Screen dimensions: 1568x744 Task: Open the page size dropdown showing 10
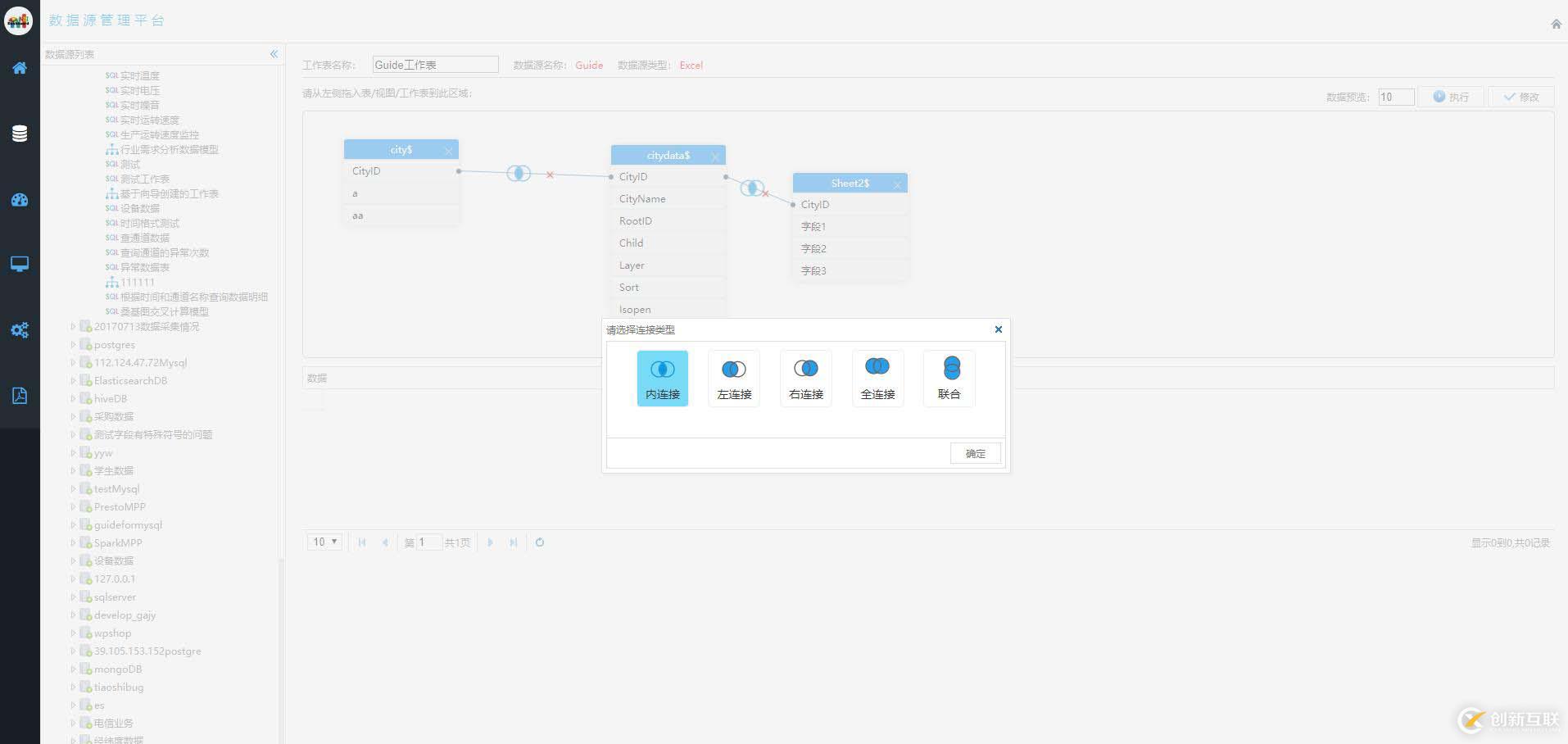pos(325,542)
